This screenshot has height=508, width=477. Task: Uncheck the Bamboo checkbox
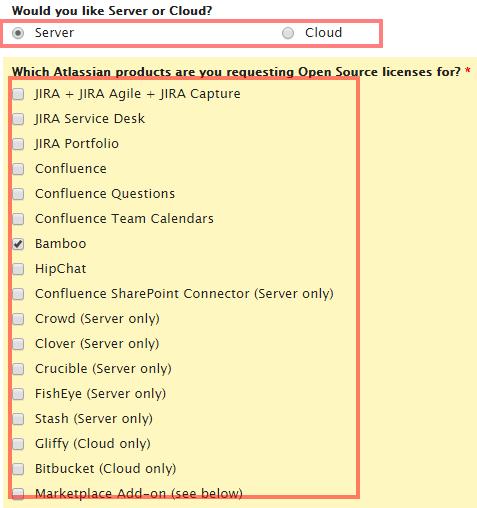point(18,244)
